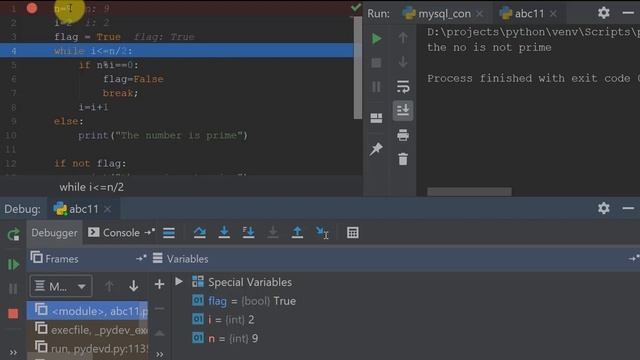The height and width of the screenshot is (360, 640).
Task: Select the n = 9 variable
Action: click(225, 338)
